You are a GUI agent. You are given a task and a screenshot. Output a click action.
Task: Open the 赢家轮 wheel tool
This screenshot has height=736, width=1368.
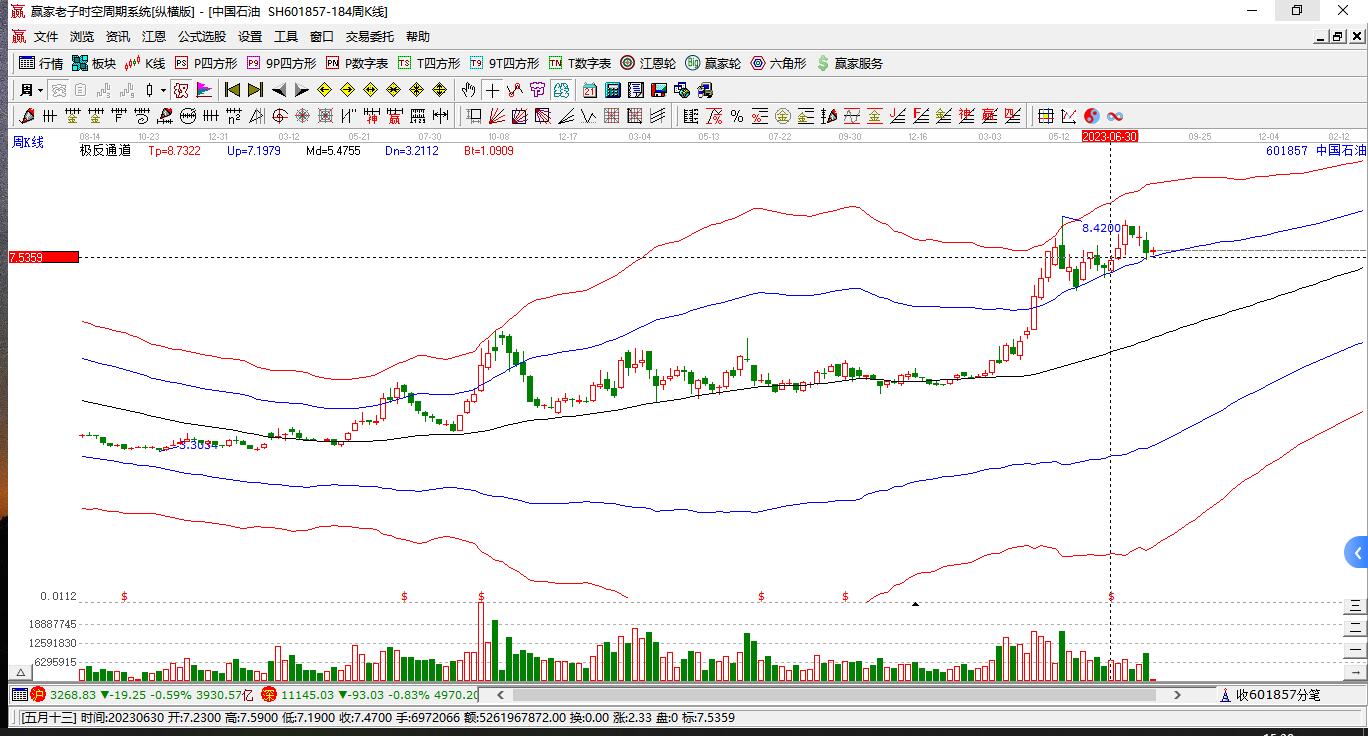point(713,63)
